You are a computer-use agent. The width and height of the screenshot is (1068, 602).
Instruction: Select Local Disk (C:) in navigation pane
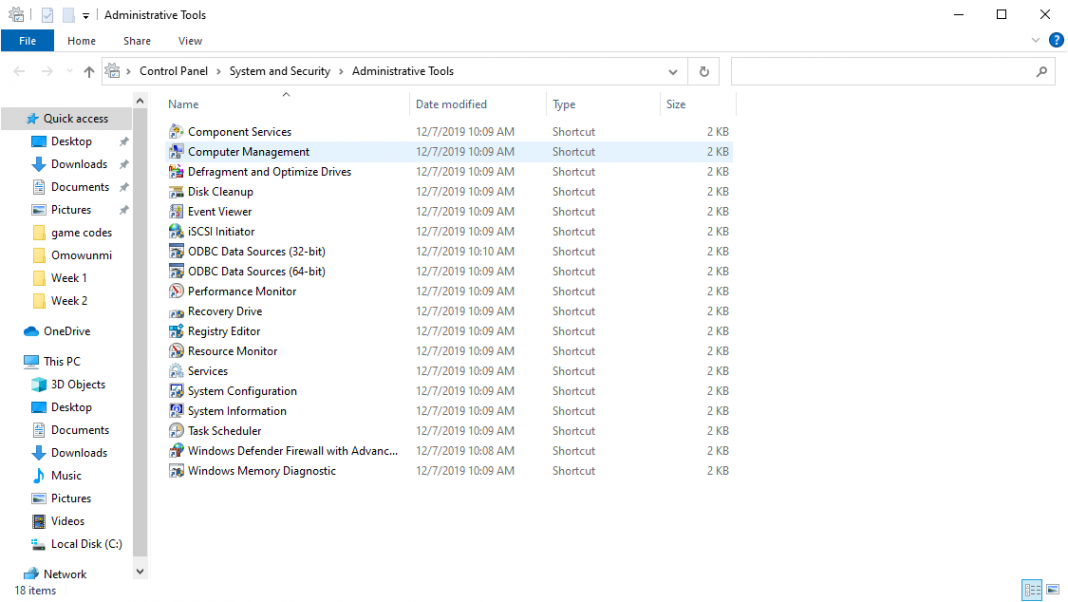[x=86, y=544]
